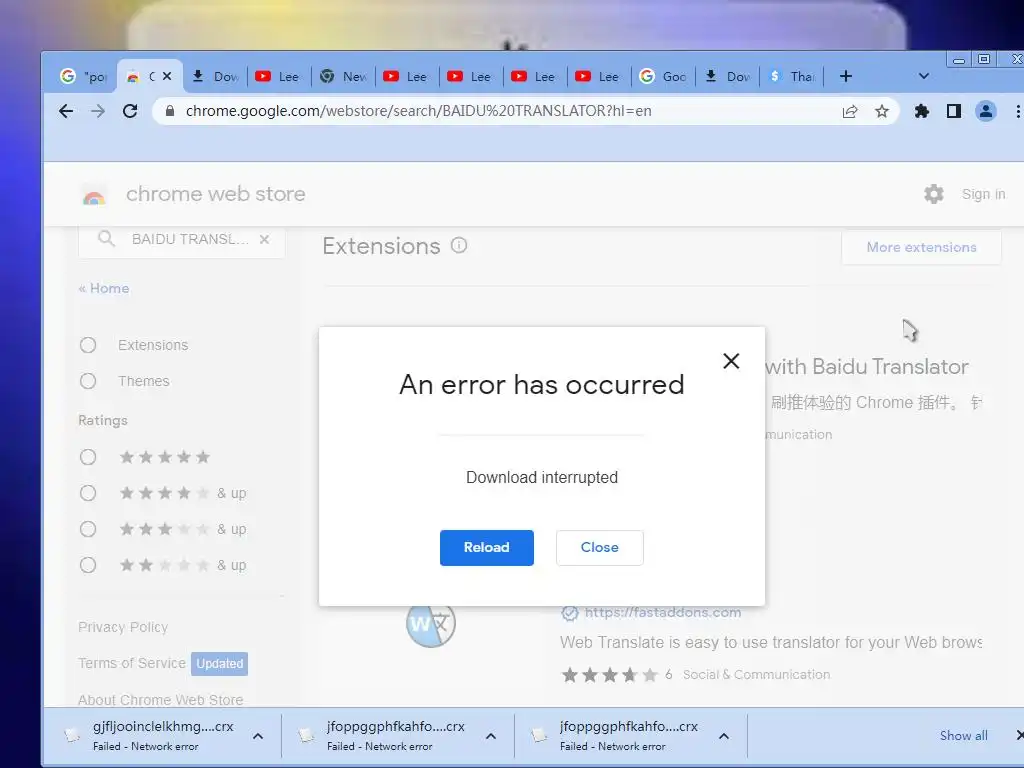This screenshot has width=1024, height=768.
Task: Close the active Chrome Web Store tab
Action: [x=167, y=76]
